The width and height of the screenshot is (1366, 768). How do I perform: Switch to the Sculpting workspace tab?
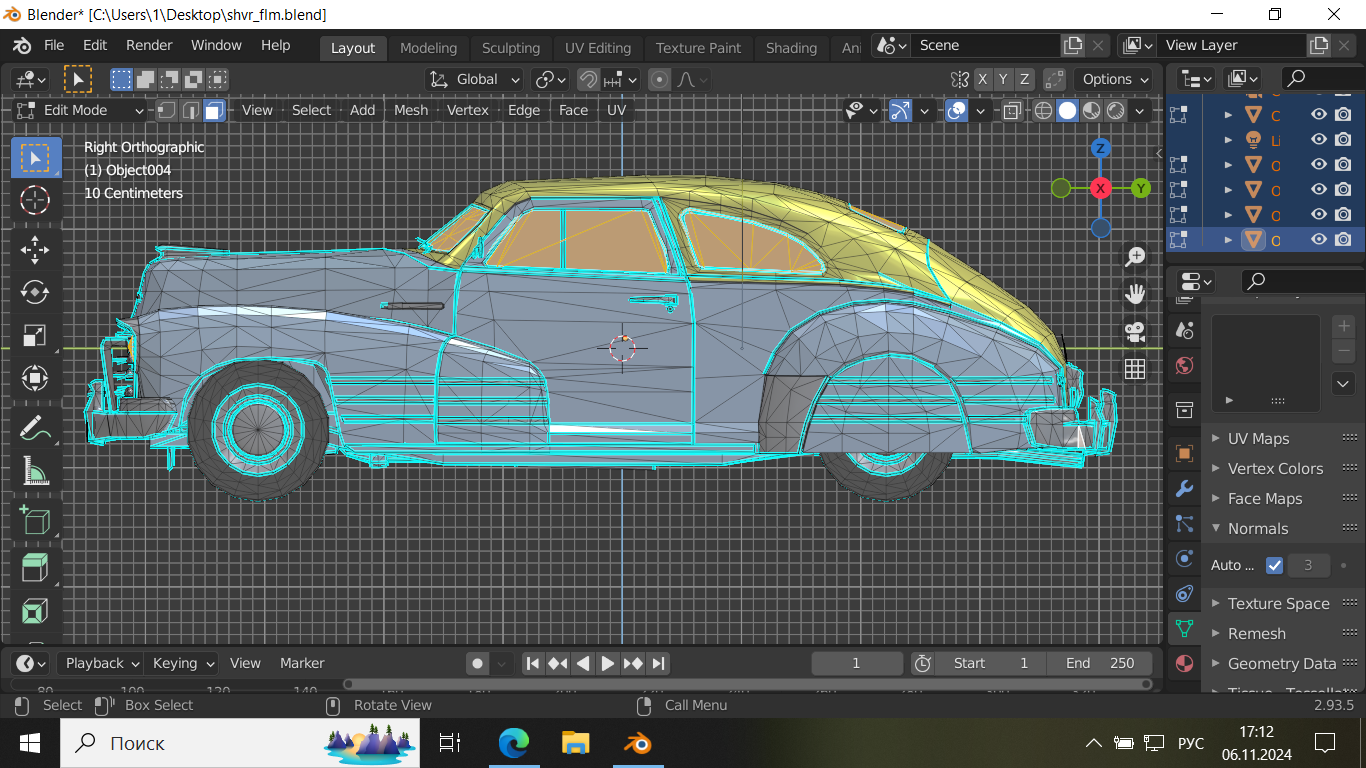point(510,48)
